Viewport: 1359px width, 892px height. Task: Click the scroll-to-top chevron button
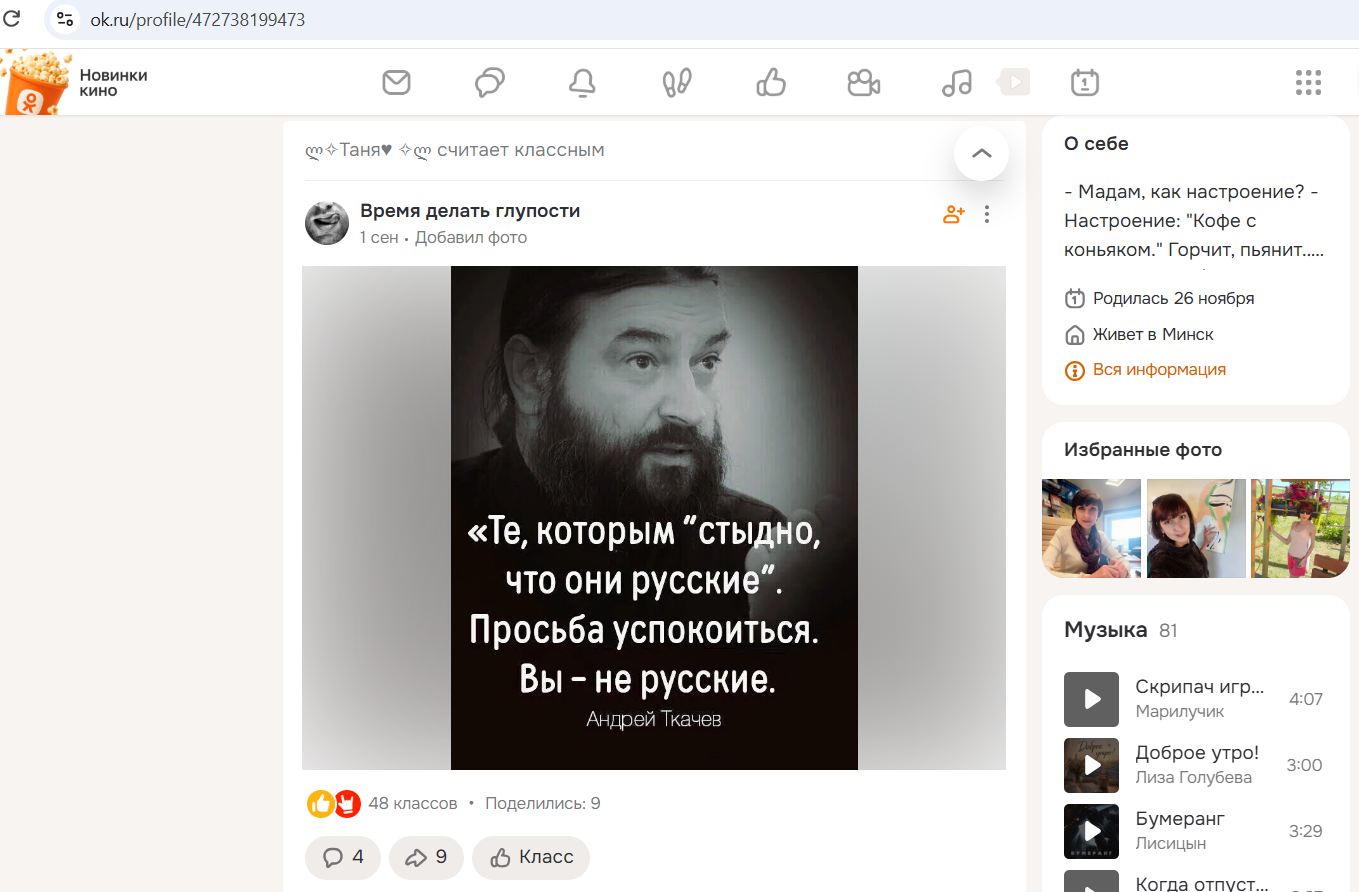coord(982,153)
